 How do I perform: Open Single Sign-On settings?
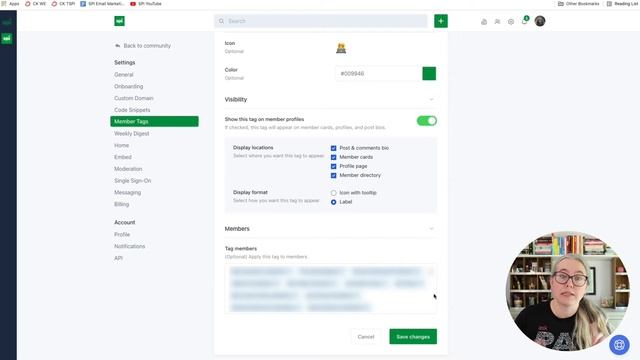[x=132, y=181]
